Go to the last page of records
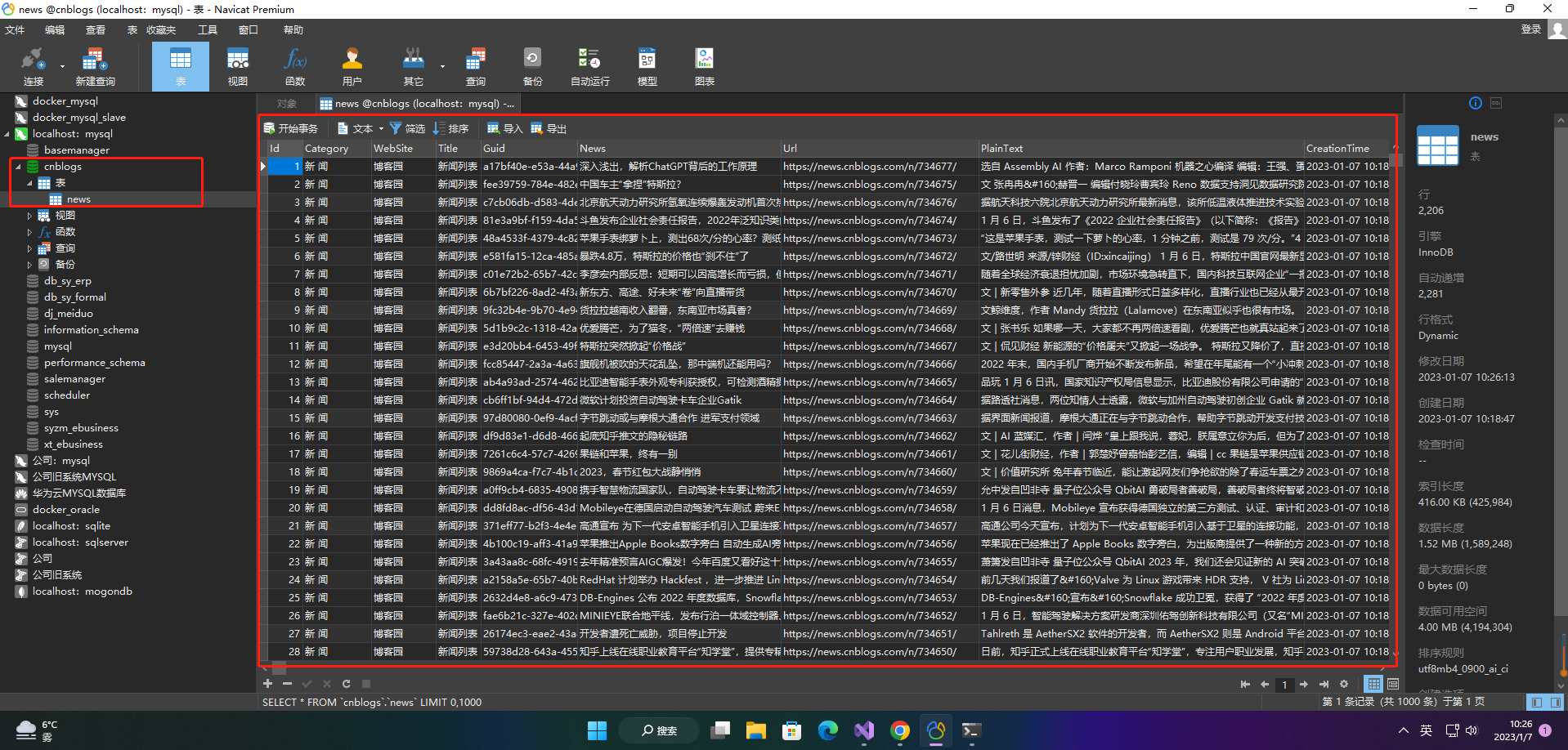 click(x=1324, y=685)
